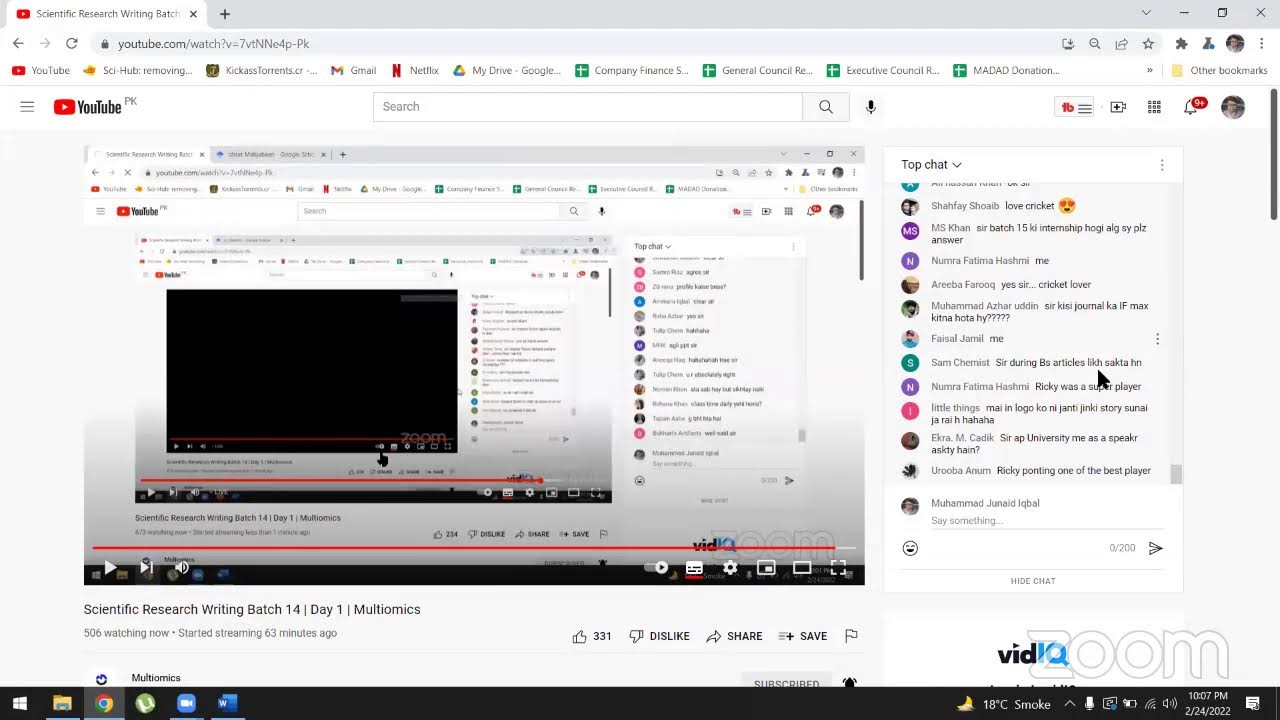Expand the Top chat dropdown
The width and height of the screenshot is (1280, 720).
[x=931, y=165]
